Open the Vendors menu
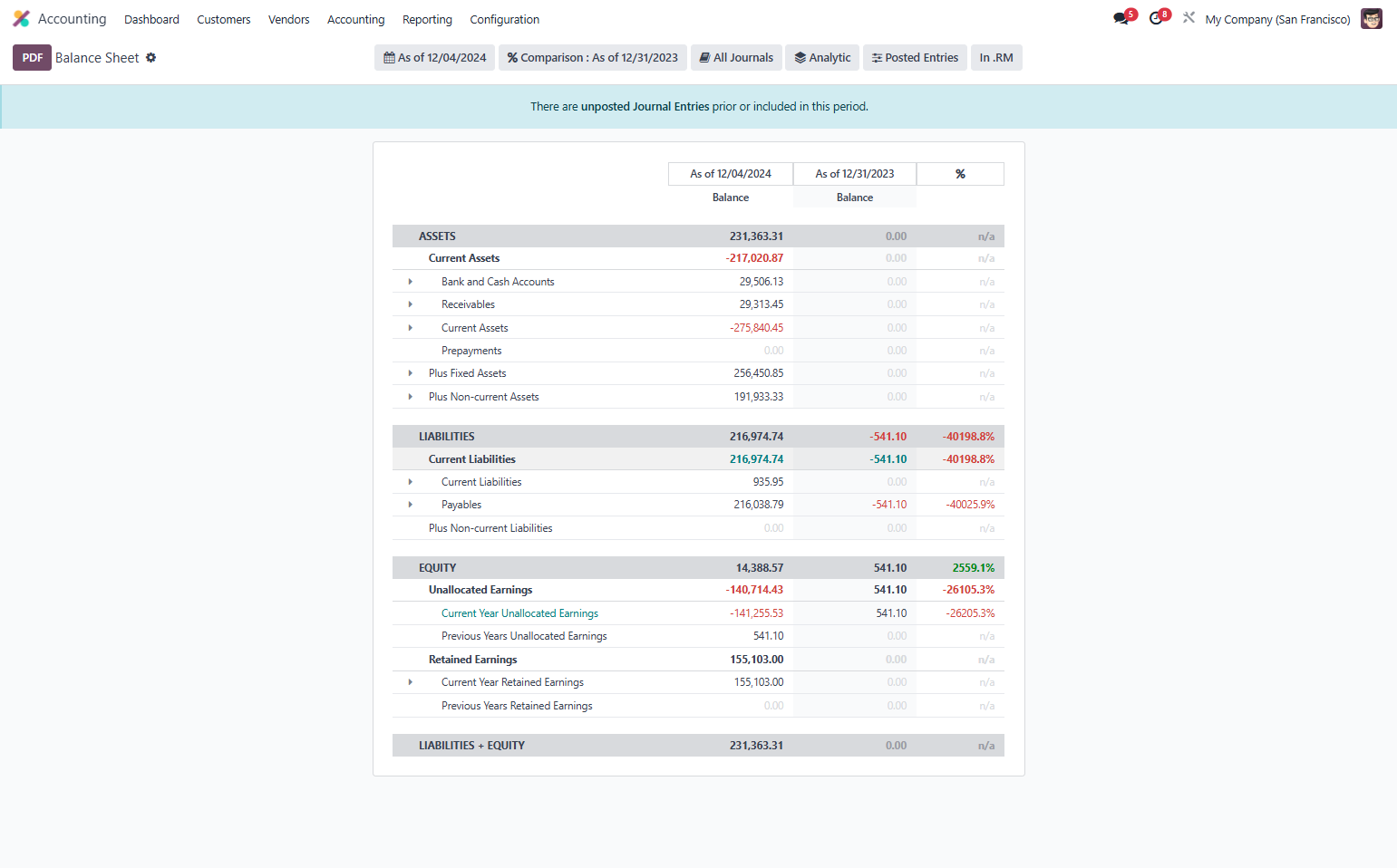Screen dimensions: 1397x868 289,19
